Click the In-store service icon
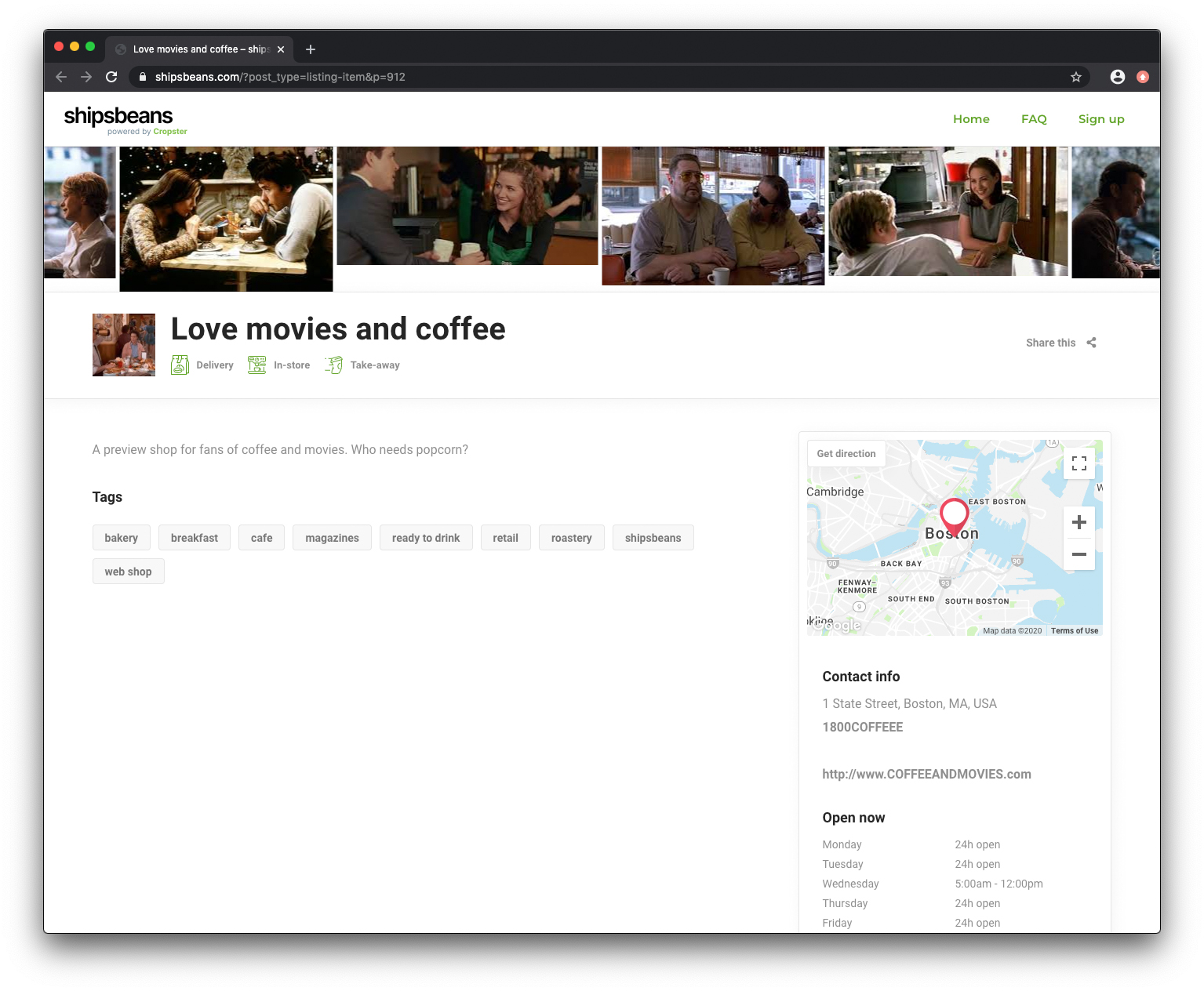 pos(257,365)
